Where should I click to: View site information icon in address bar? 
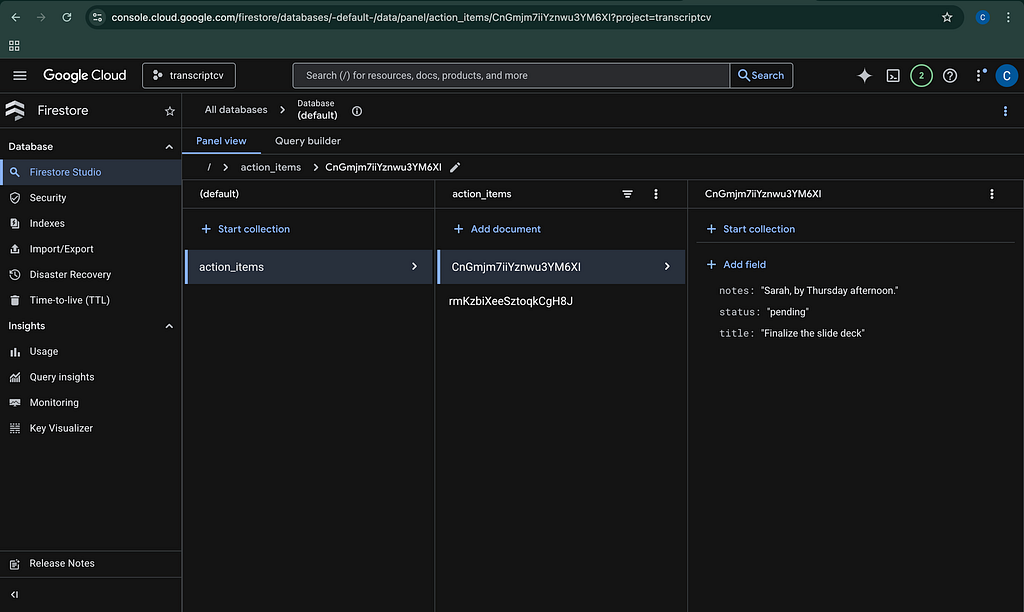(97, 18)
